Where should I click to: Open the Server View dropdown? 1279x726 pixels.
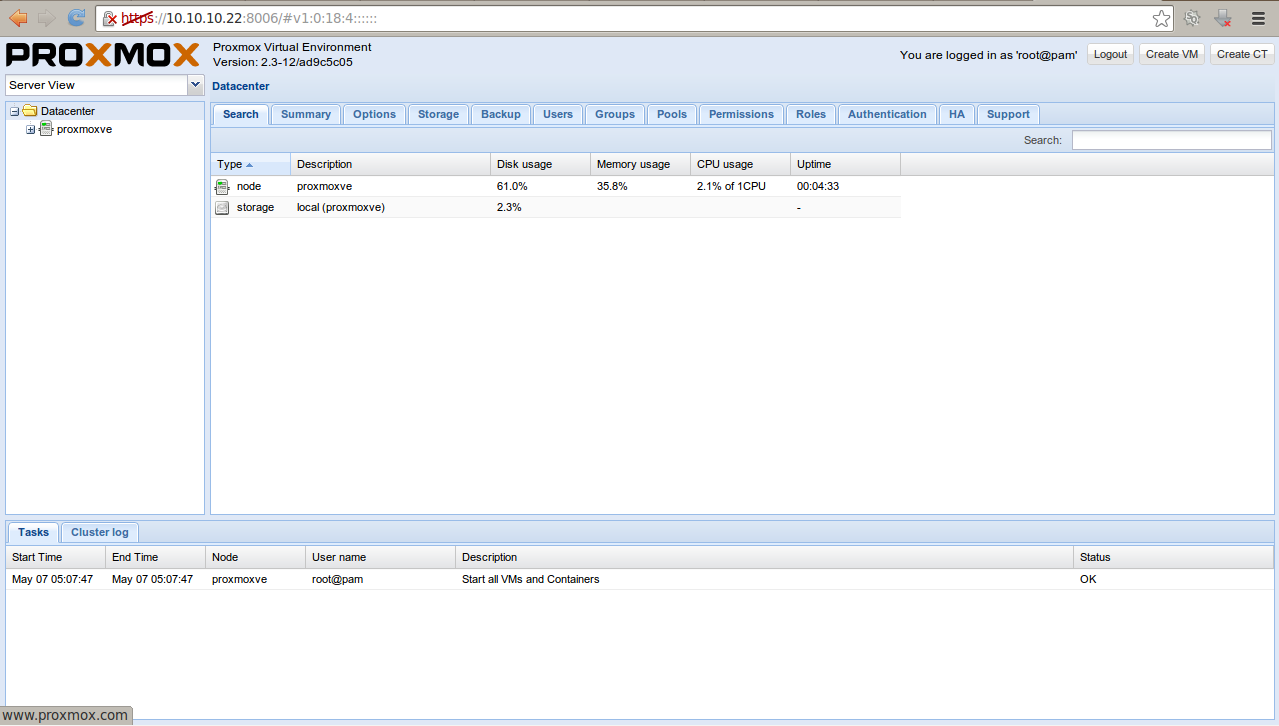click(196, 84)
